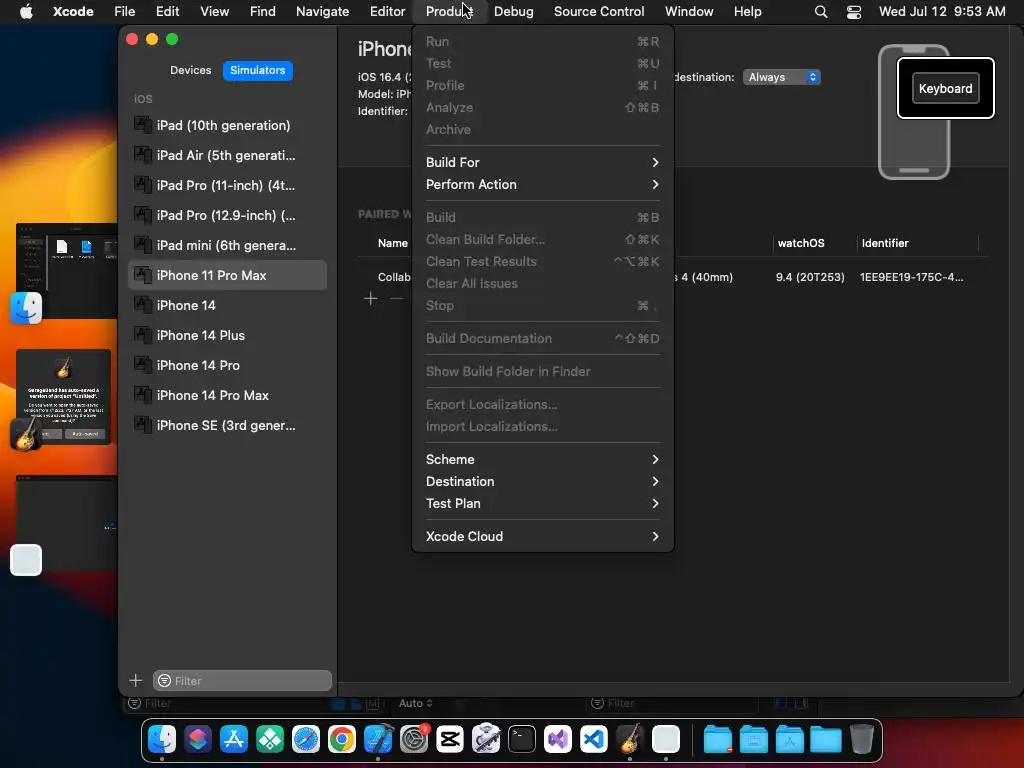
Task: Open Spotlight search in the menu bar
Action: click(821, 12)
